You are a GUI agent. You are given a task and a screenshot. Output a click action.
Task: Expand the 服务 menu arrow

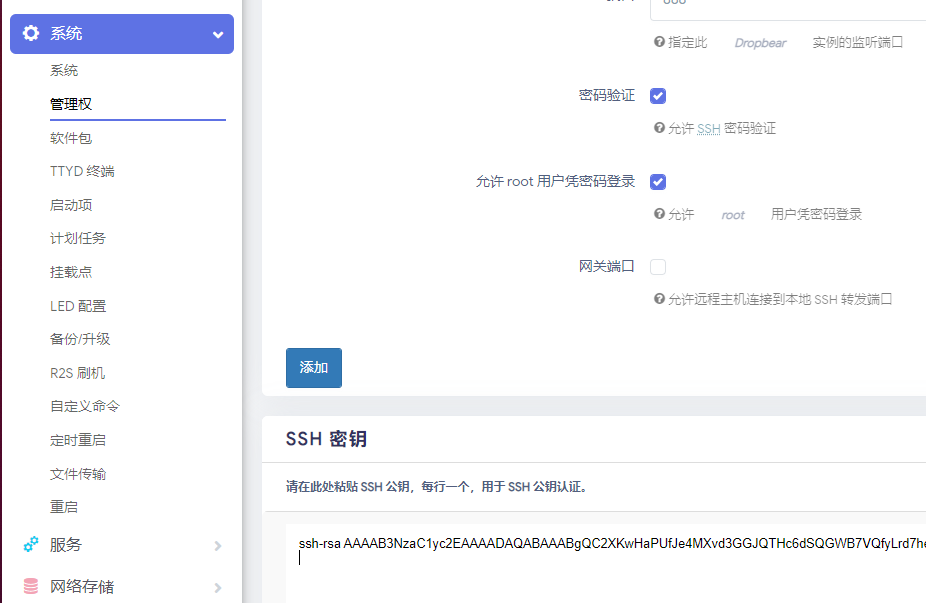pos(217,546)
